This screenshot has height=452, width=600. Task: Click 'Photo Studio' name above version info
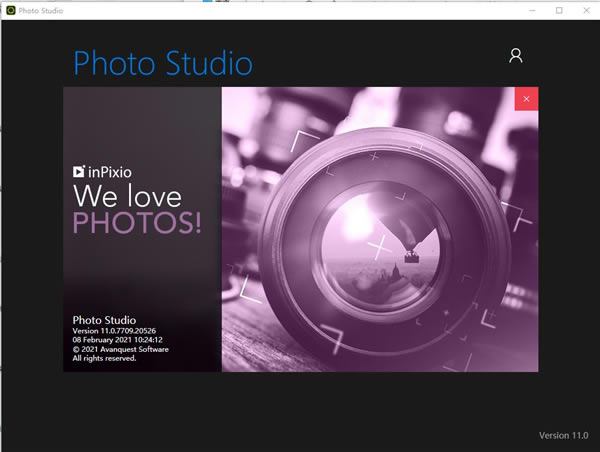click(104, 320)
